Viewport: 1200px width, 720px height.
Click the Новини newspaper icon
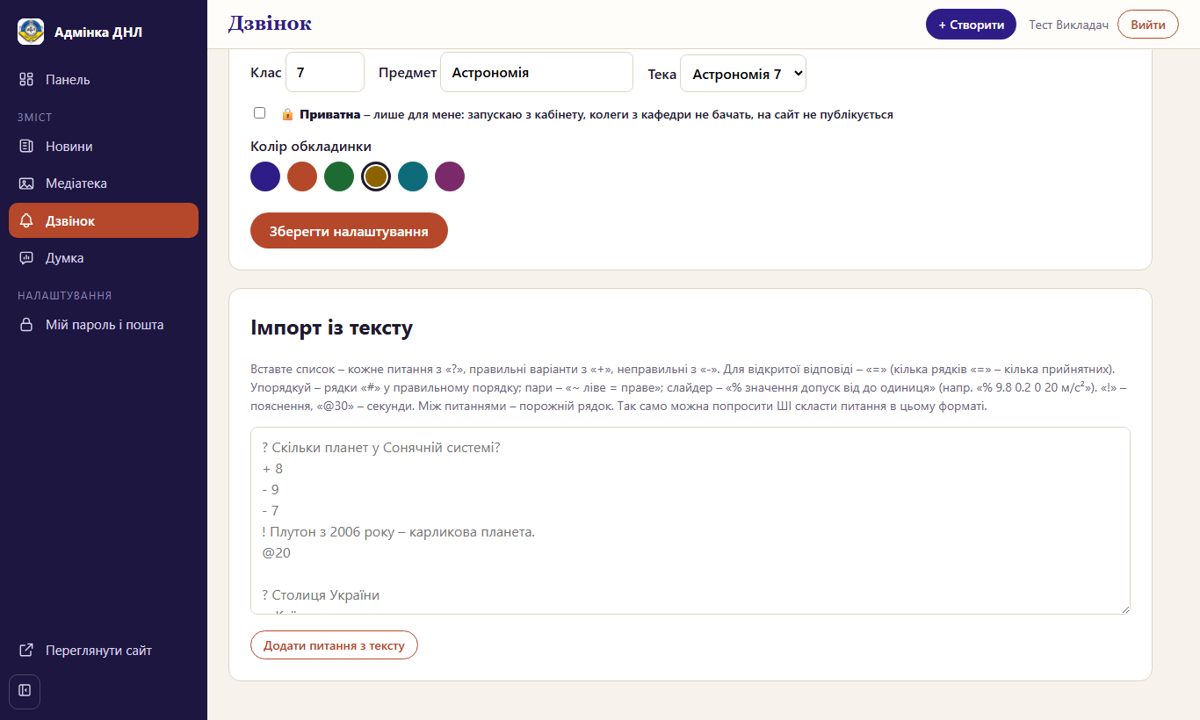click(27, 146)
